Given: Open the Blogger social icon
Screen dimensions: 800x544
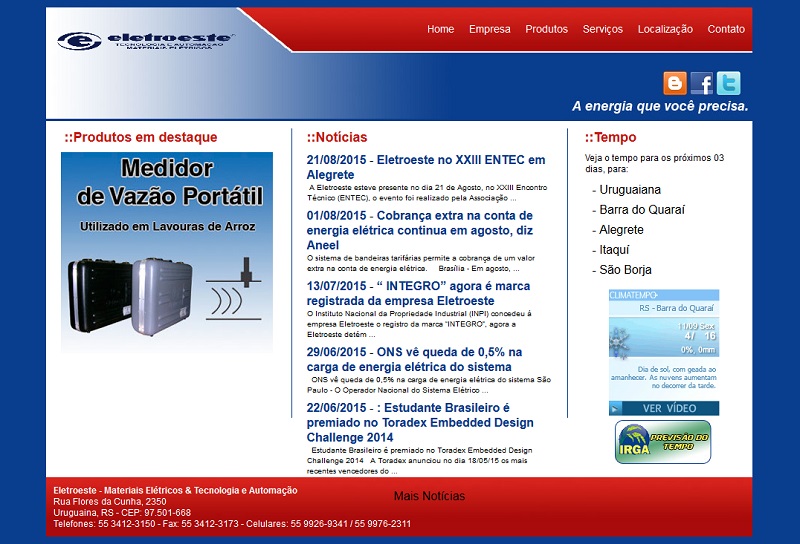Looking at the screenshot, I should pyautogui.click(x=675, y=83).
